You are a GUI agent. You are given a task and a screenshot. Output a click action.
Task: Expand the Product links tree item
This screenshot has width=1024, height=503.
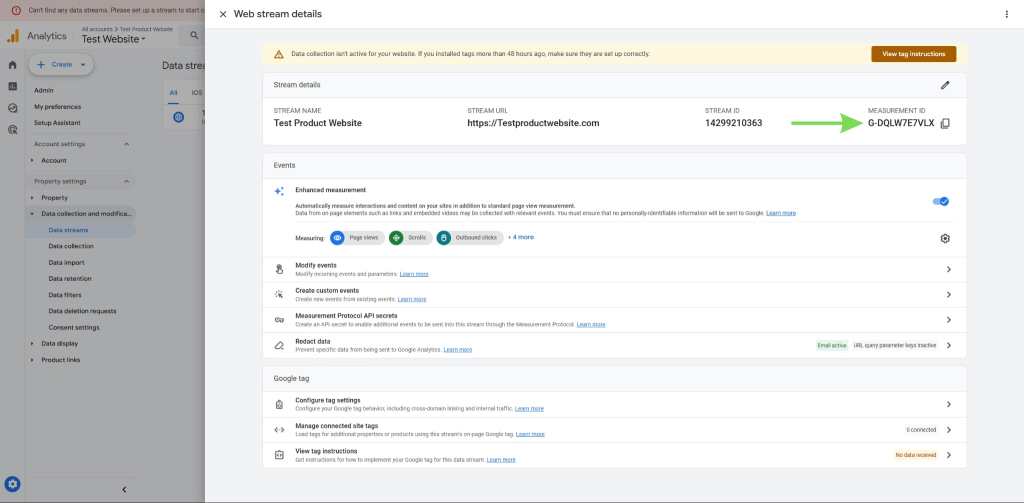[33, 360]
